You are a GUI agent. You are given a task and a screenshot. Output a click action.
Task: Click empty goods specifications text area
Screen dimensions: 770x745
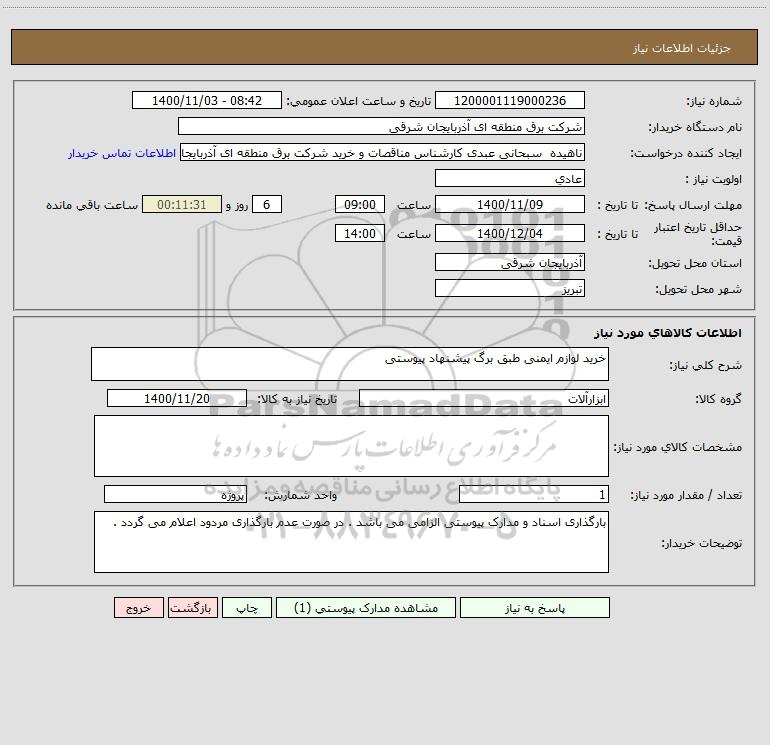point(351,446)
